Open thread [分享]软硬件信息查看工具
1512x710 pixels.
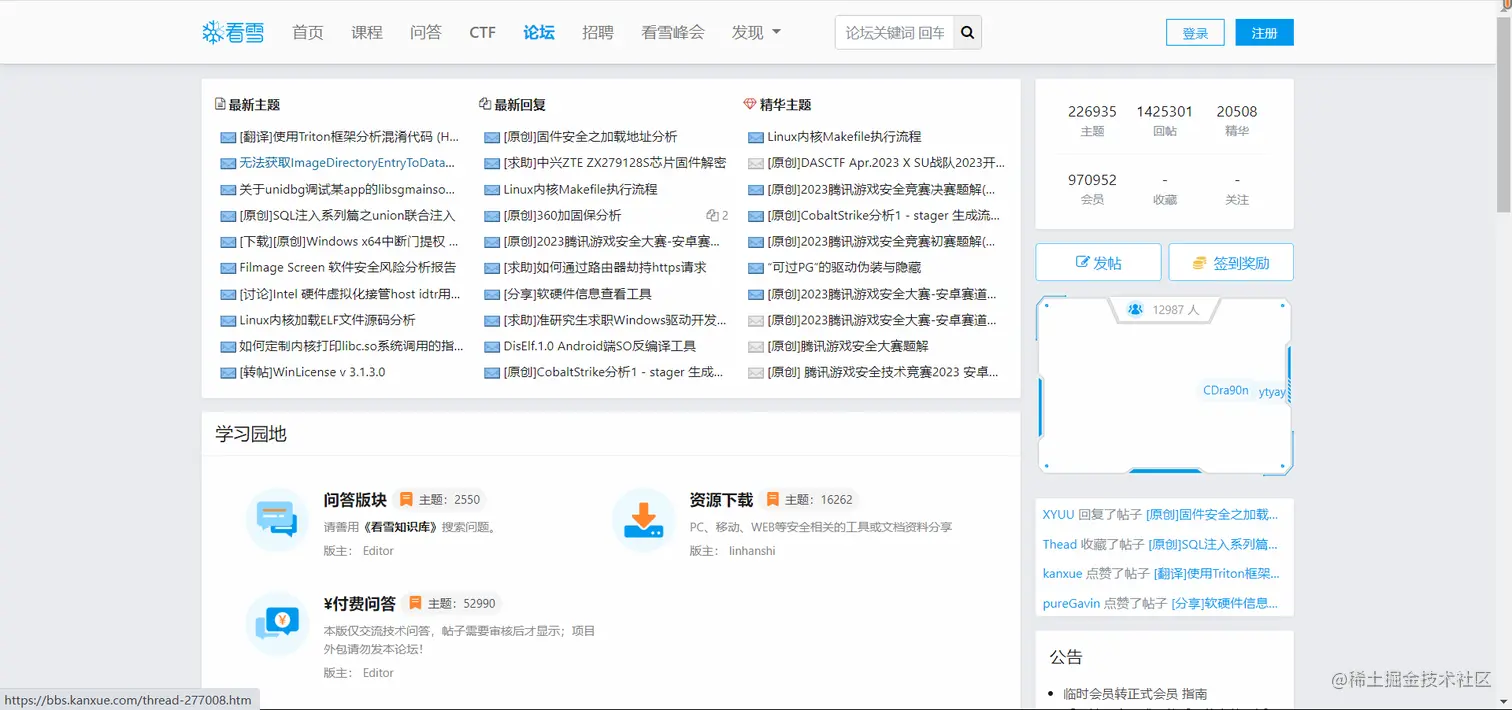[577, 294]
